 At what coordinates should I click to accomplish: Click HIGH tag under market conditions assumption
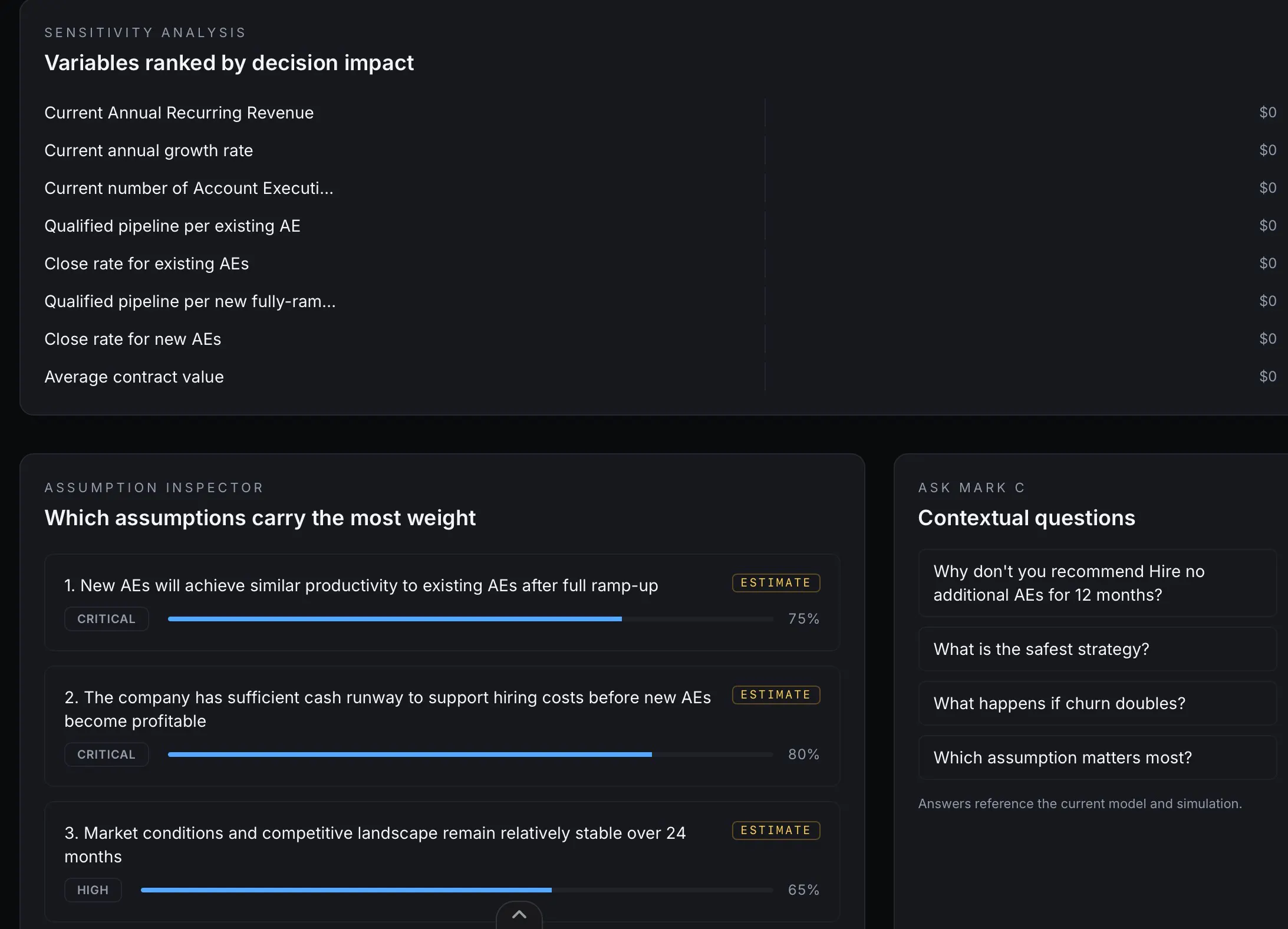point(93,890)
